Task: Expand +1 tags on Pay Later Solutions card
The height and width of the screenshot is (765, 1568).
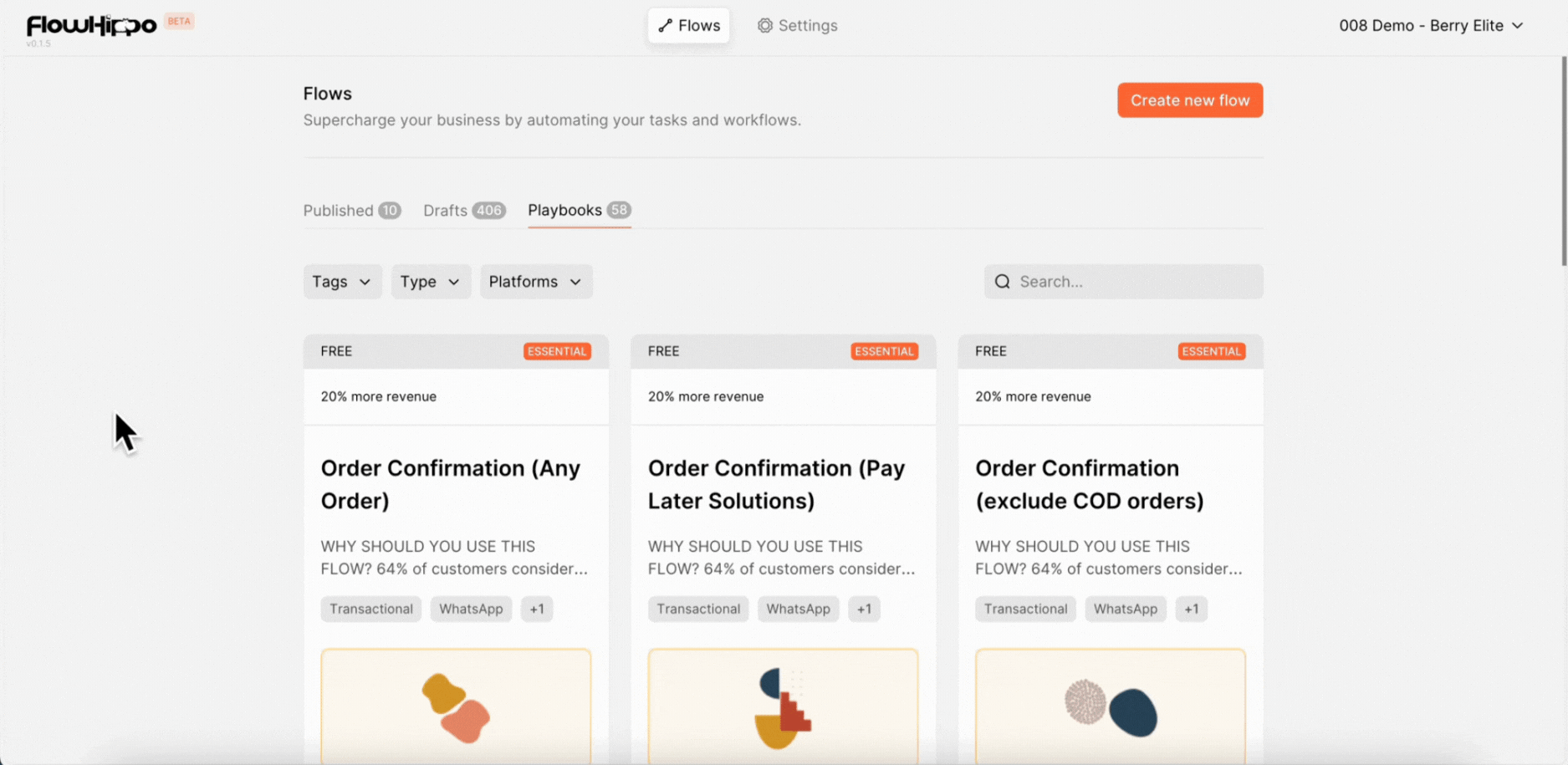Action: pos(864,609)
